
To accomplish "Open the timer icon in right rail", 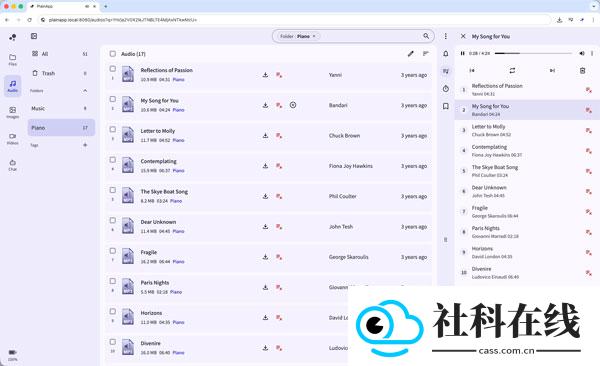I will tap(446, 89).
